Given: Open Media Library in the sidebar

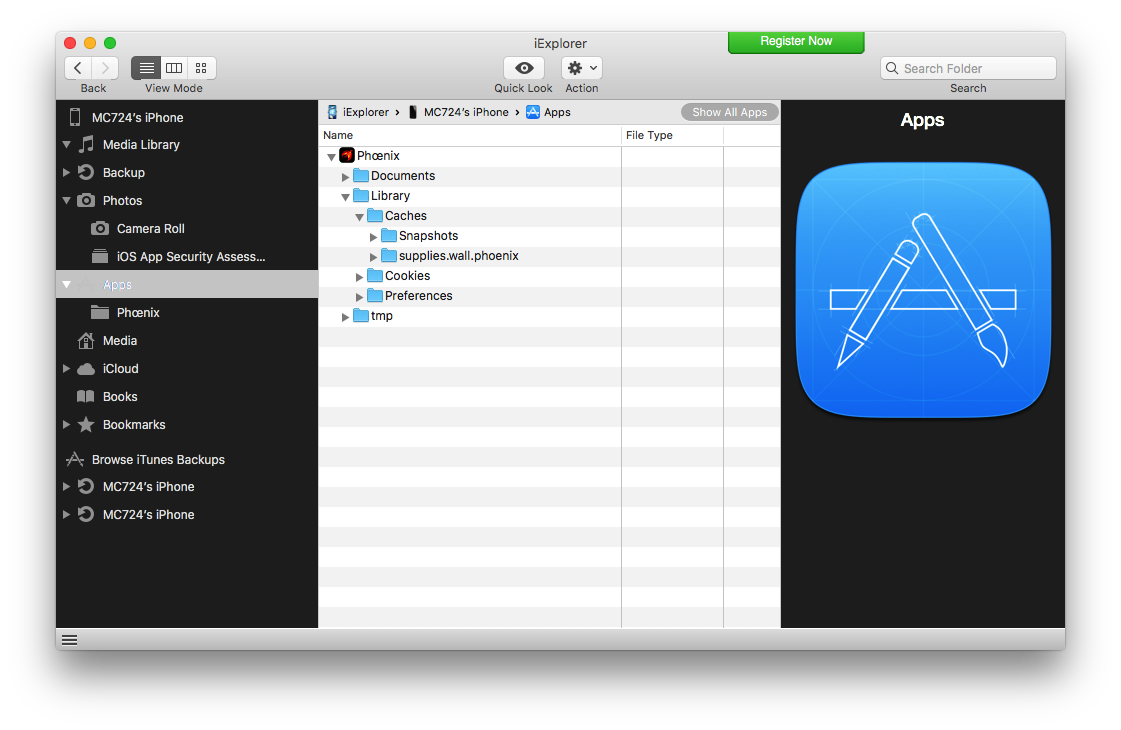Looking at the screenshot, I should click(141, 145).
